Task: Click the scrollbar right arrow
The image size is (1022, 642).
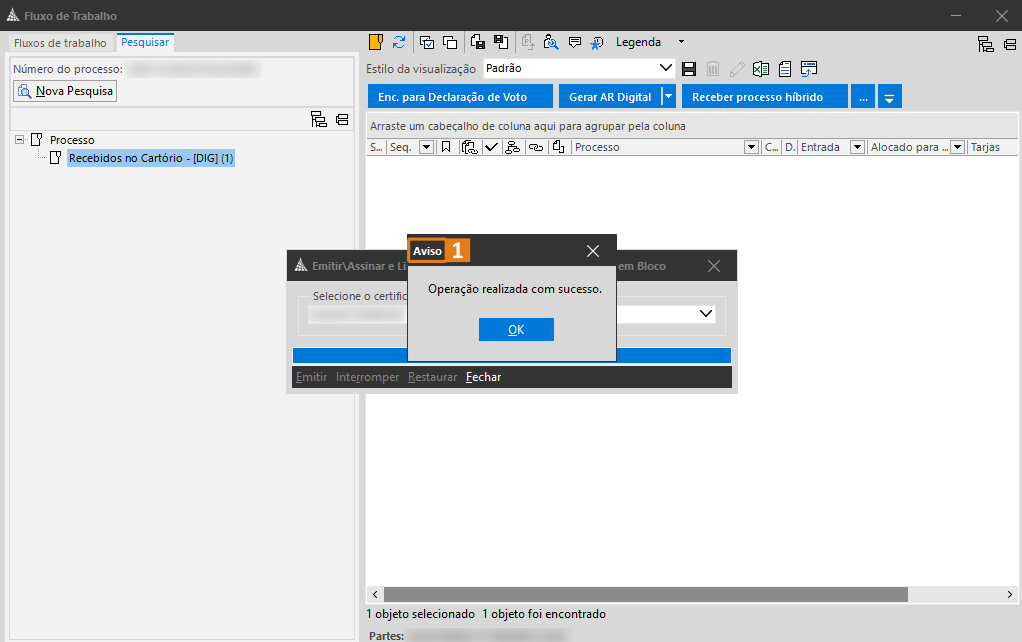Action: (1010, 594)
